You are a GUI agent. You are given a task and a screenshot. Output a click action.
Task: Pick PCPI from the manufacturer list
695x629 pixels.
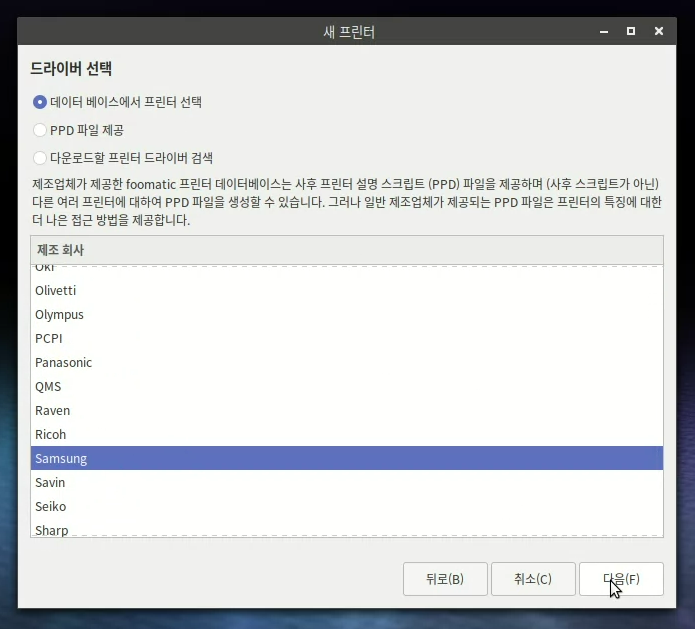(x=347, y=339)
